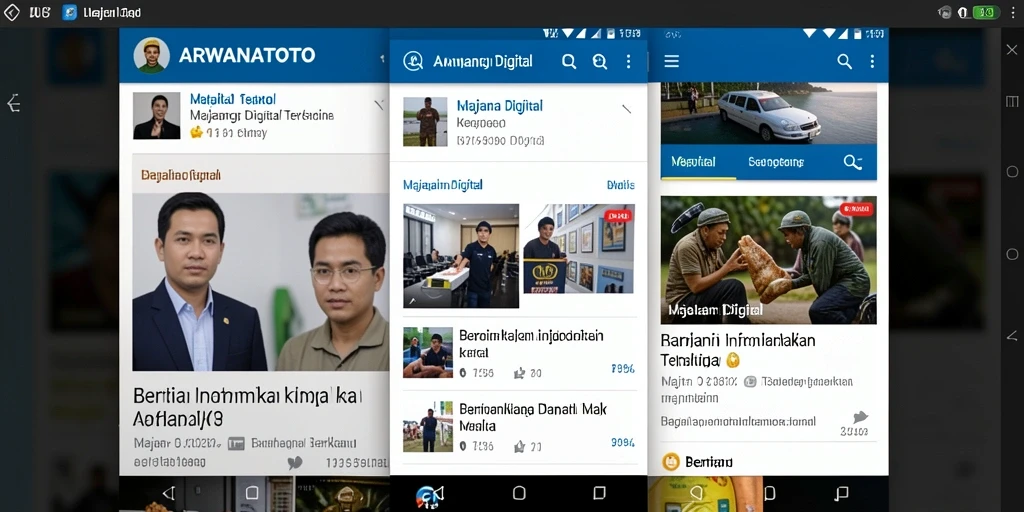Open the white car banner image in the right panel

(769, 113)
